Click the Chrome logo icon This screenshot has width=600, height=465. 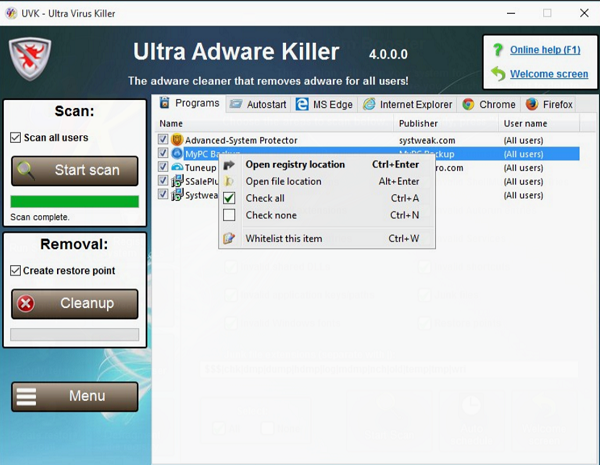[468, 104]
